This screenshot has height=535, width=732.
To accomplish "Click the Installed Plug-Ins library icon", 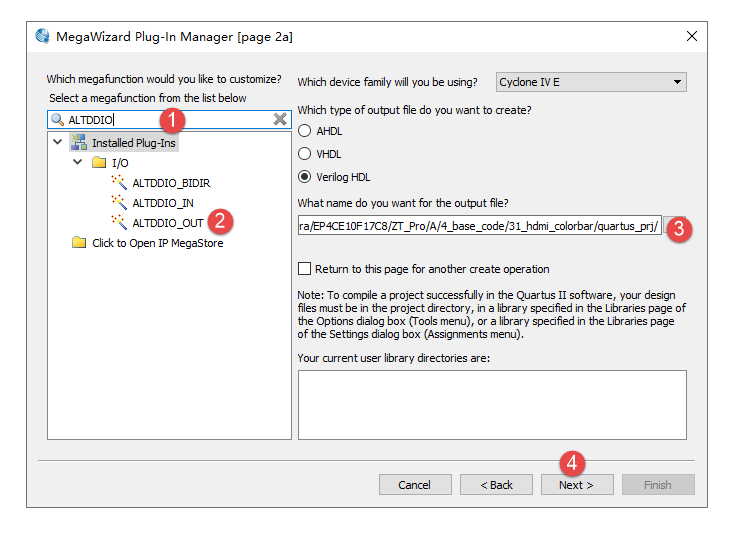I will click(x=79, y=143).
